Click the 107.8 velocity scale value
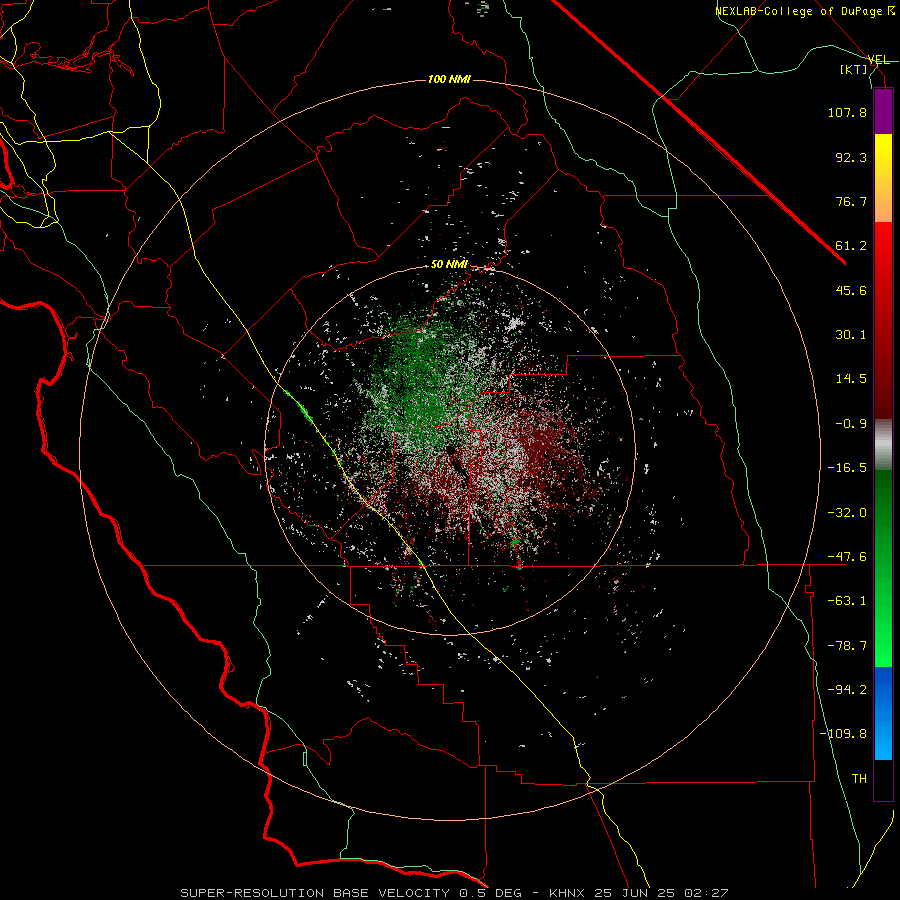The image size is (900, 900). point(847,112)
